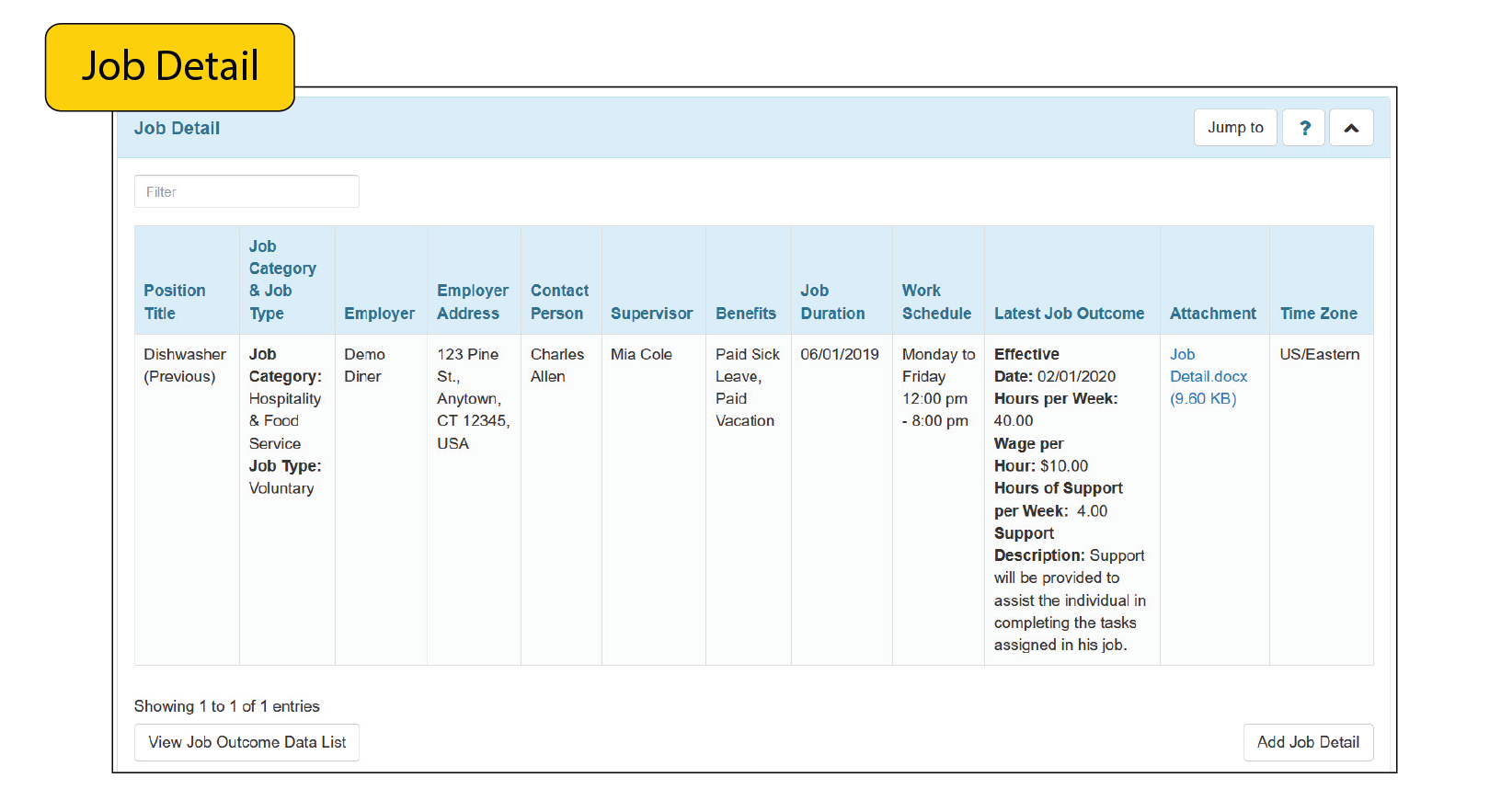Image resolution: width=1501 pixels, height=812 pixels.
Task: Click the blue Job Detail panel heading
Action: coord(177,129)
